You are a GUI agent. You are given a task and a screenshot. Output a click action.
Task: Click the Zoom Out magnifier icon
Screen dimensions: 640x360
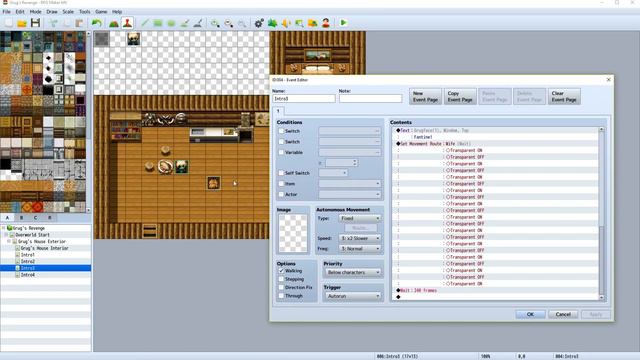pos(229,23)
